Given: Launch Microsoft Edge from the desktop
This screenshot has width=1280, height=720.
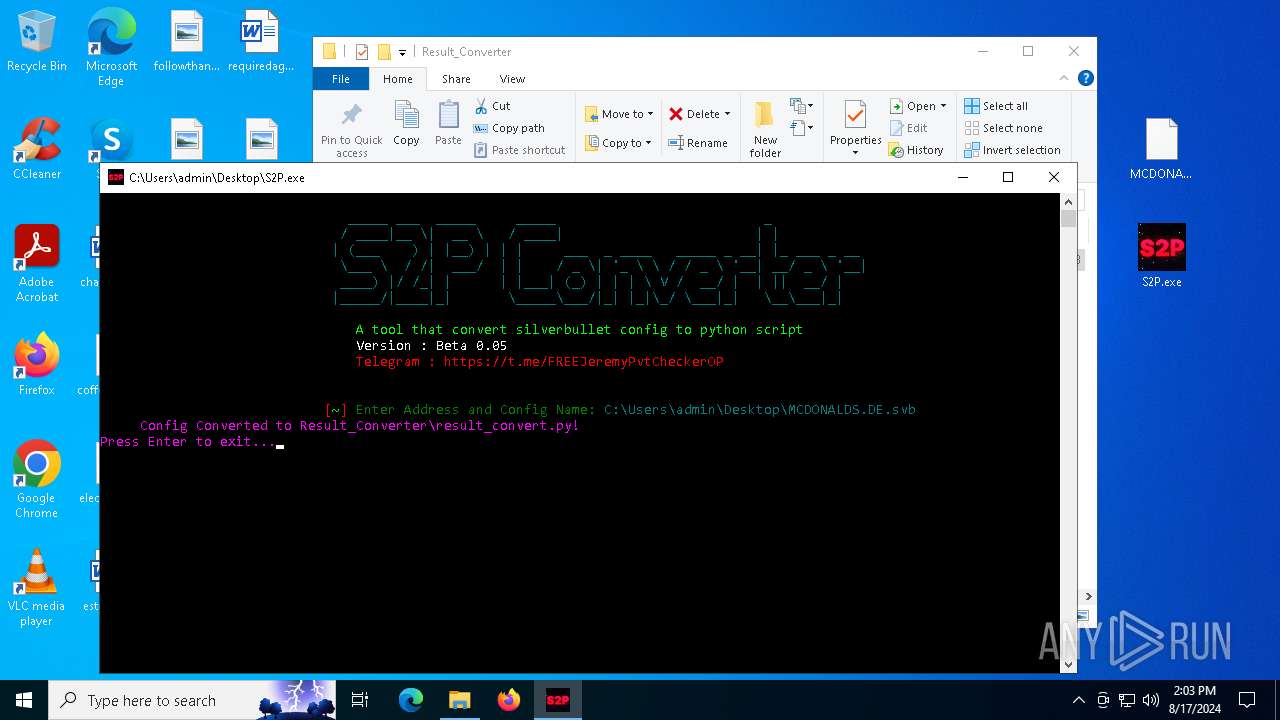Looking at the screenshot, I should point(111,47).
